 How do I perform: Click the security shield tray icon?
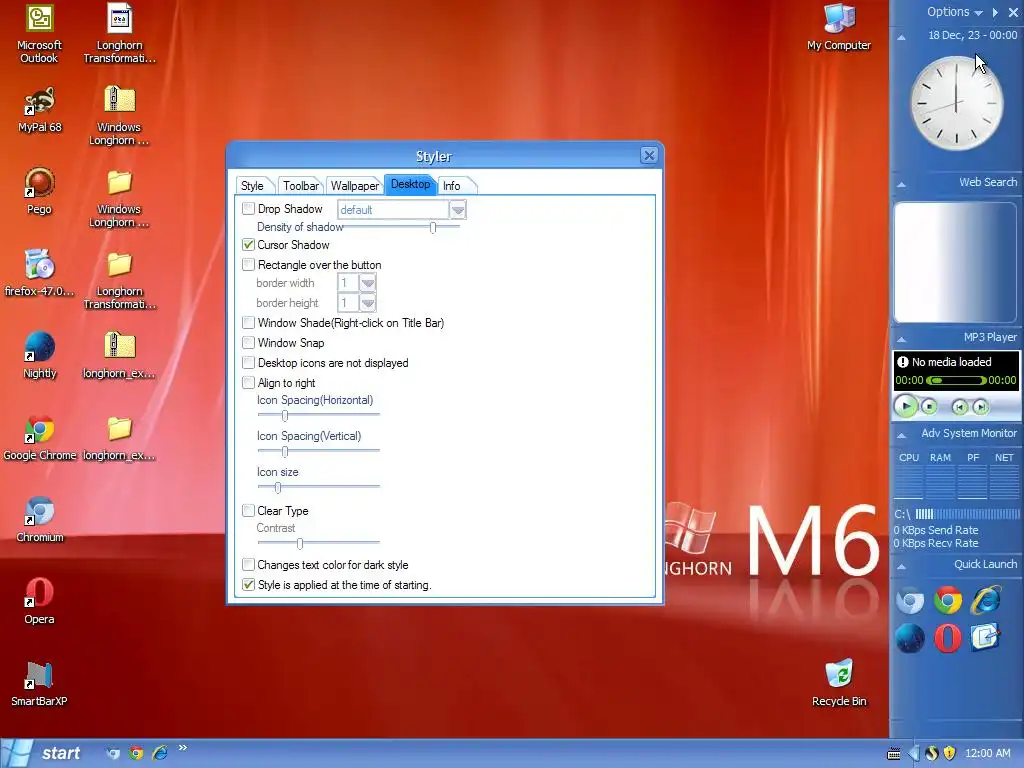[950, 753]
